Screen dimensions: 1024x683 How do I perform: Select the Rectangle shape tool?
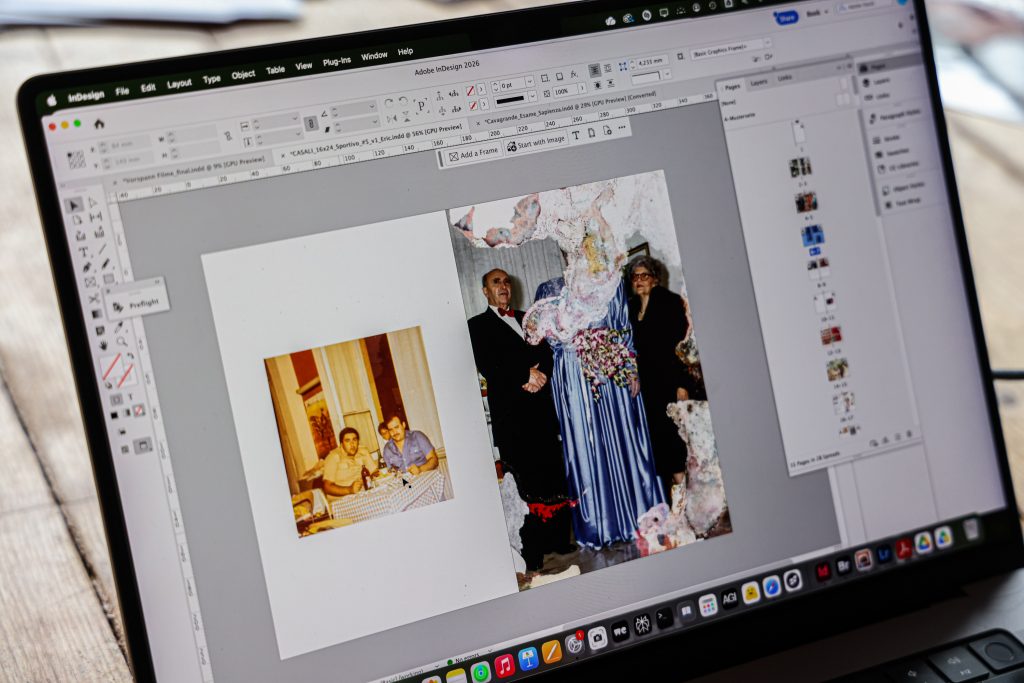pos(108,279)
